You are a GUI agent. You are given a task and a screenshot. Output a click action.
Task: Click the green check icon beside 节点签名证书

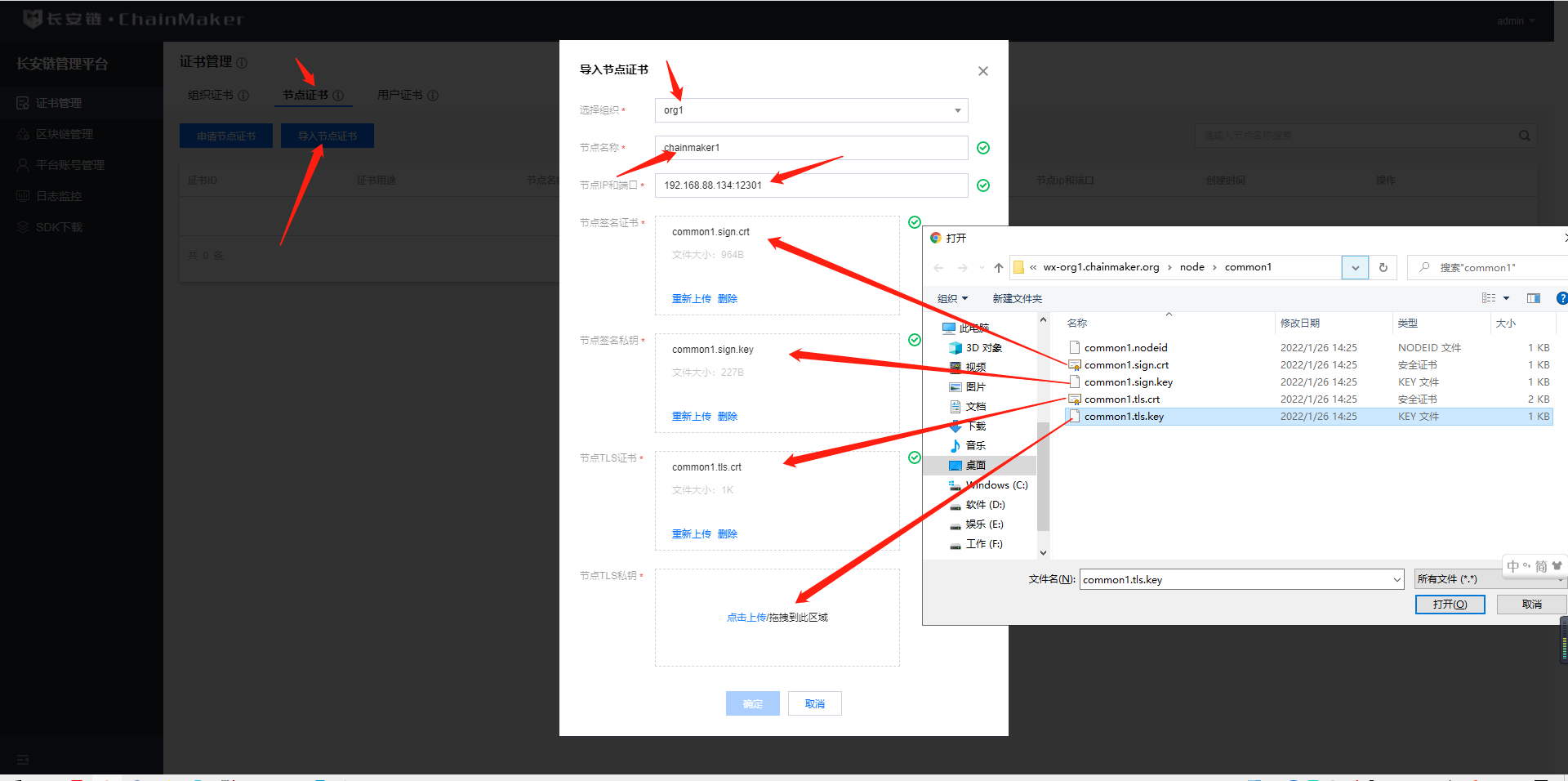point(915,222)
